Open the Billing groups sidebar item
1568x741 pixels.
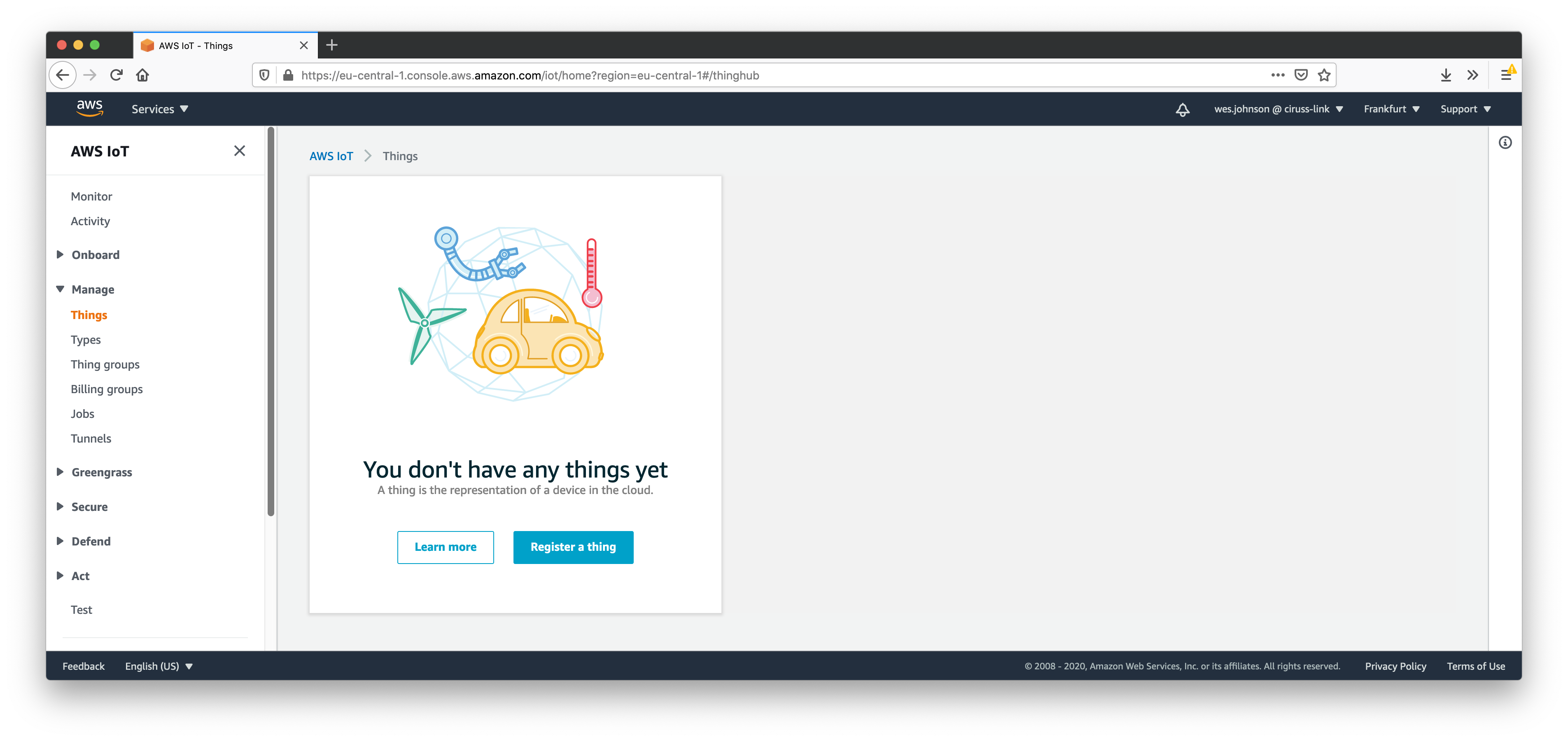[x=107, y=389]
